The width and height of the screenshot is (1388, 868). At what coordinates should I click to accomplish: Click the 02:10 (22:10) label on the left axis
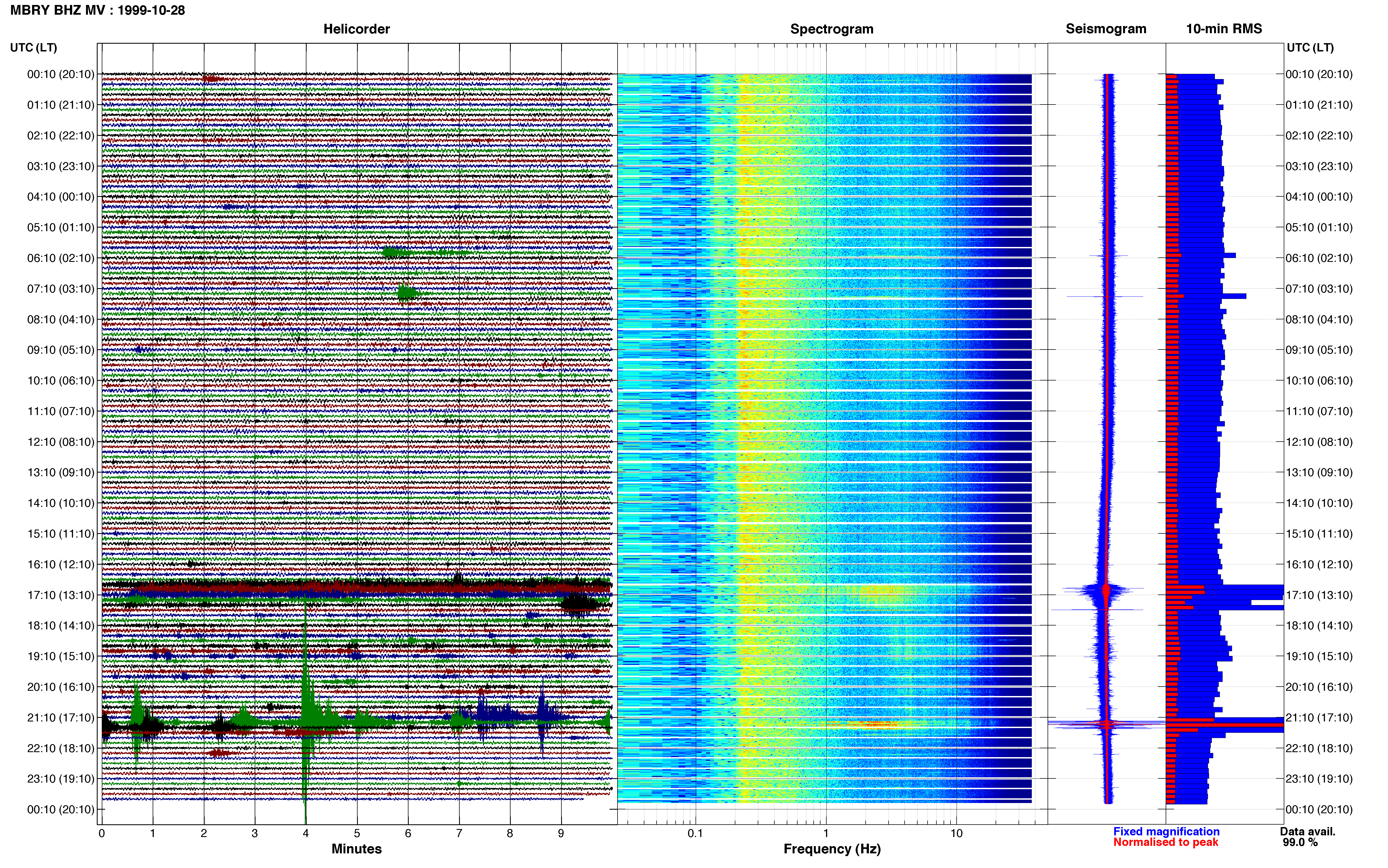(61, 135)
